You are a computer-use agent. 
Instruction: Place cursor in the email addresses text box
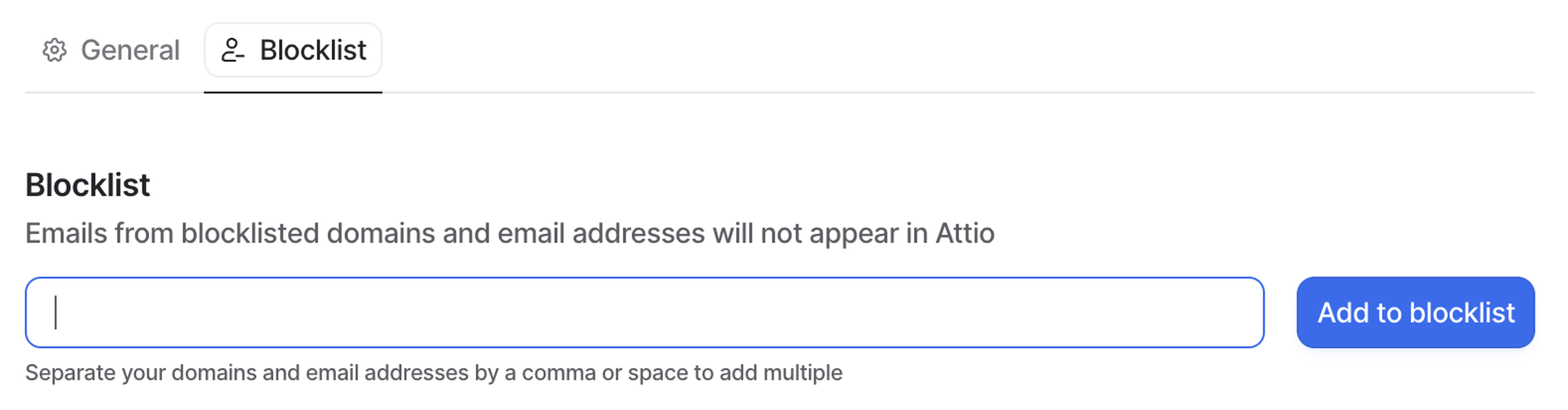click(644, 313)
